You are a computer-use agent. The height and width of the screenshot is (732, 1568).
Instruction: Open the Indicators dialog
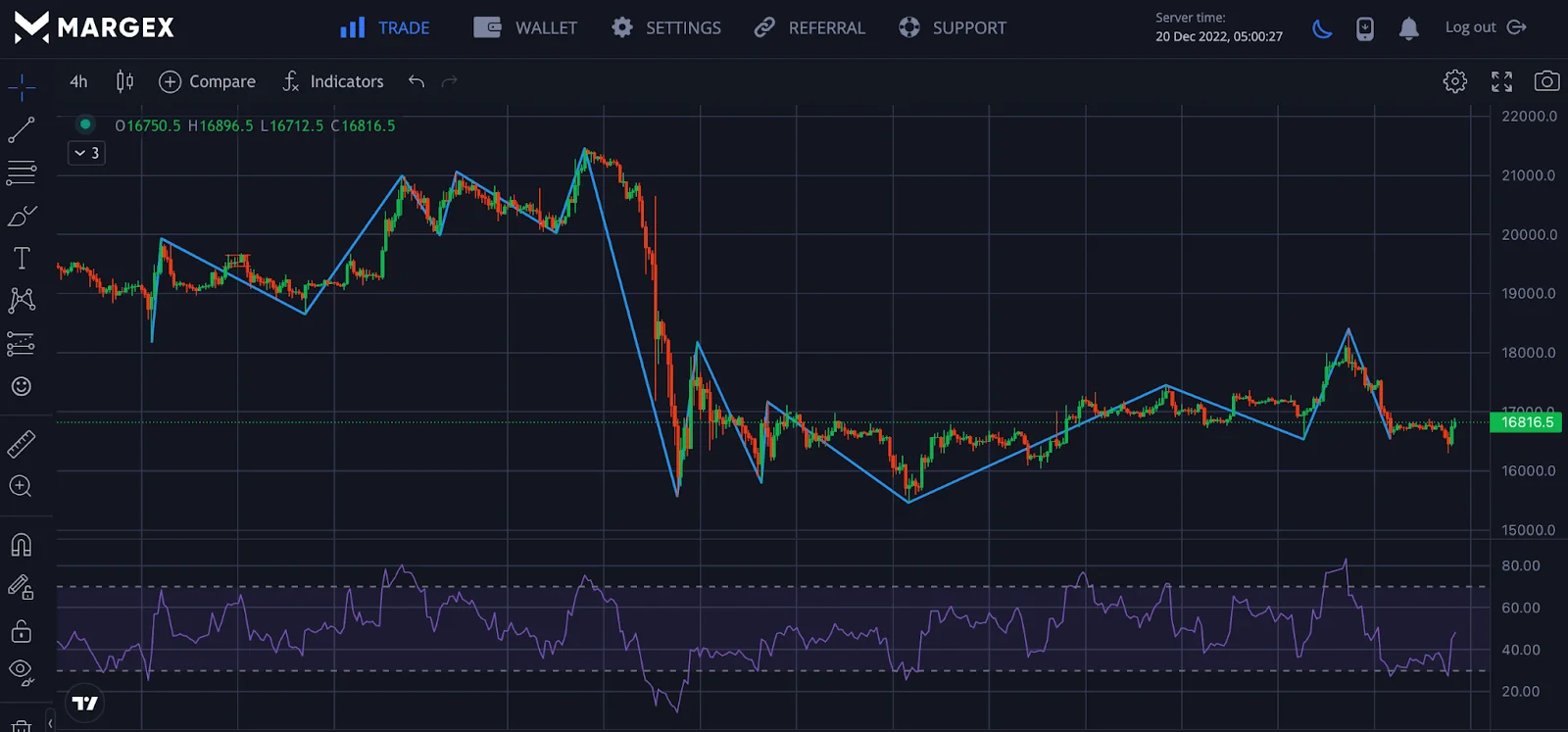333,81
